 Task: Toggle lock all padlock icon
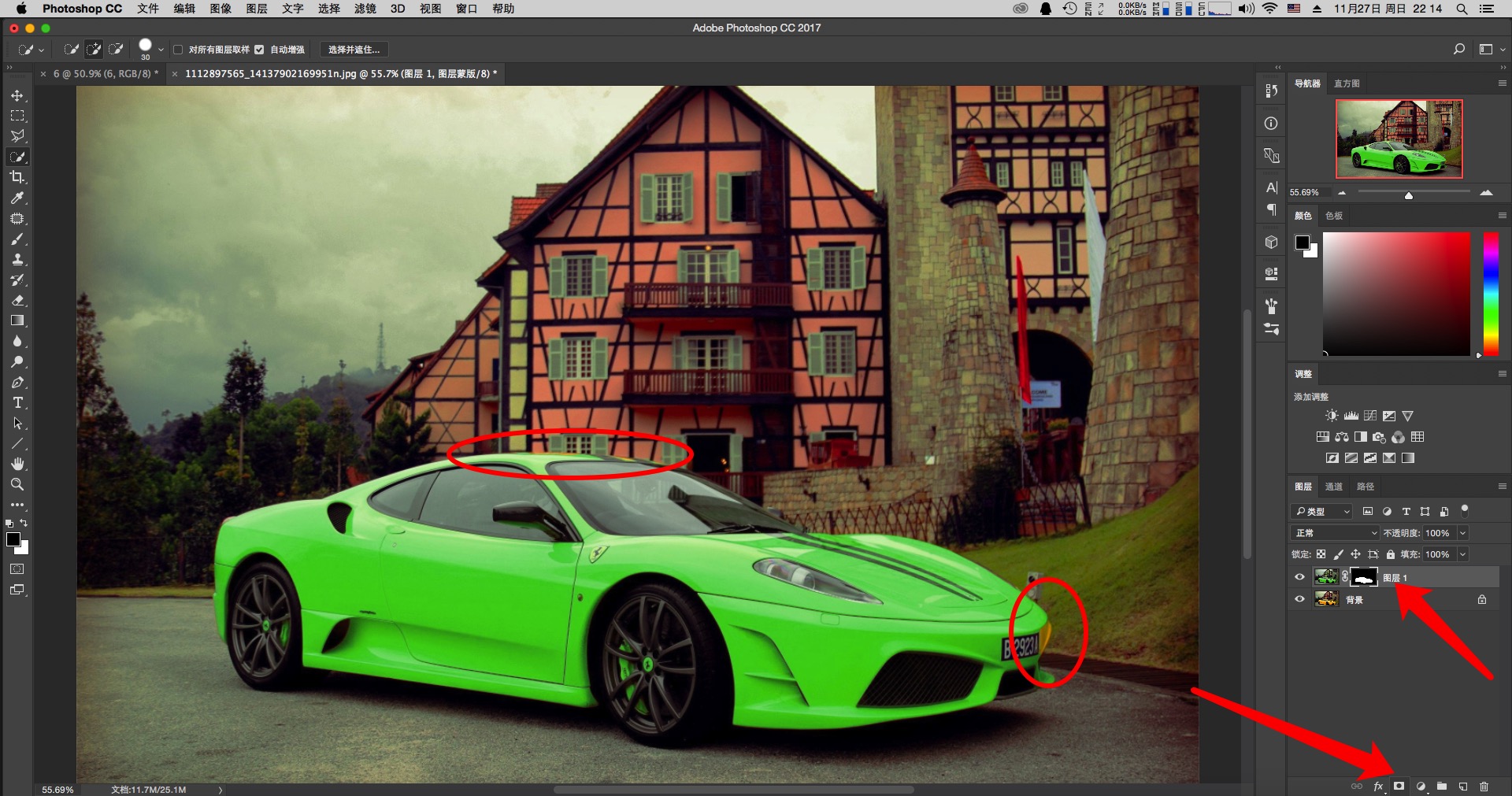click(x=1391, y=554)
